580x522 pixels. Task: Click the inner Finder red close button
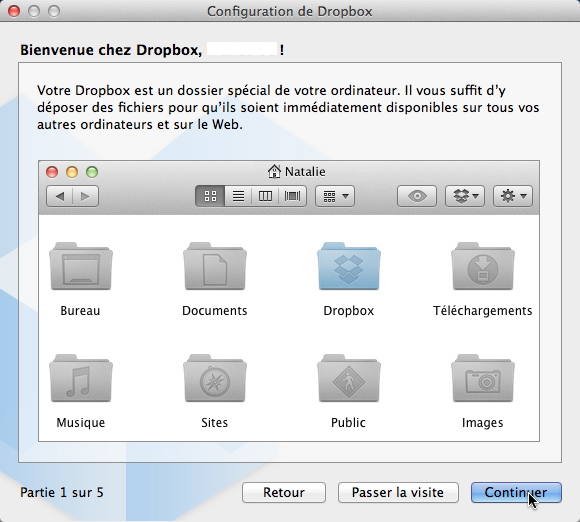52,172
